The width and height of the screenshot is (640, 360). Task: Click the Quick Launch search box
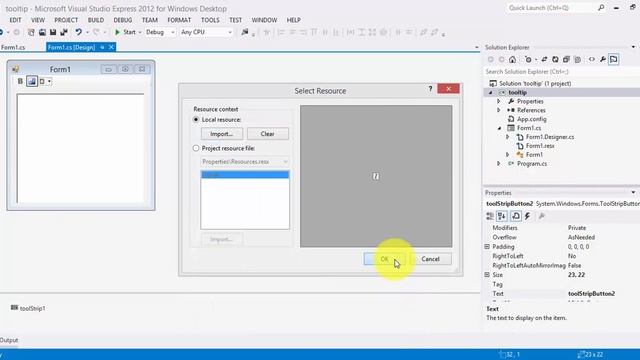(551, 8)
